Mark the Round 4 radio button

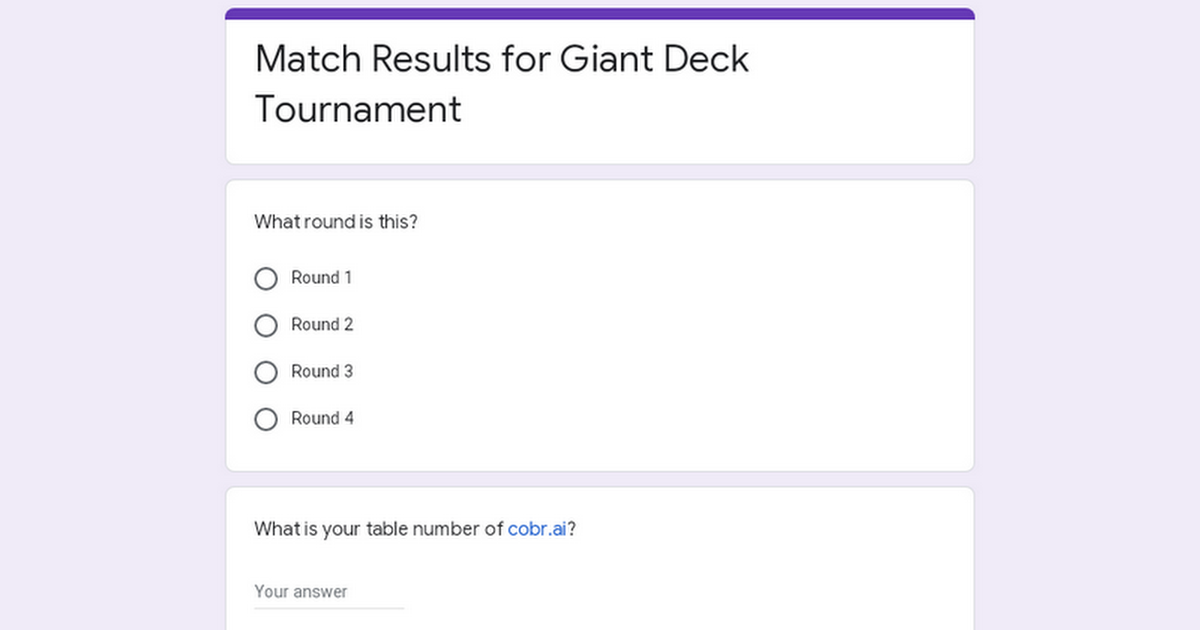(266, 420)
